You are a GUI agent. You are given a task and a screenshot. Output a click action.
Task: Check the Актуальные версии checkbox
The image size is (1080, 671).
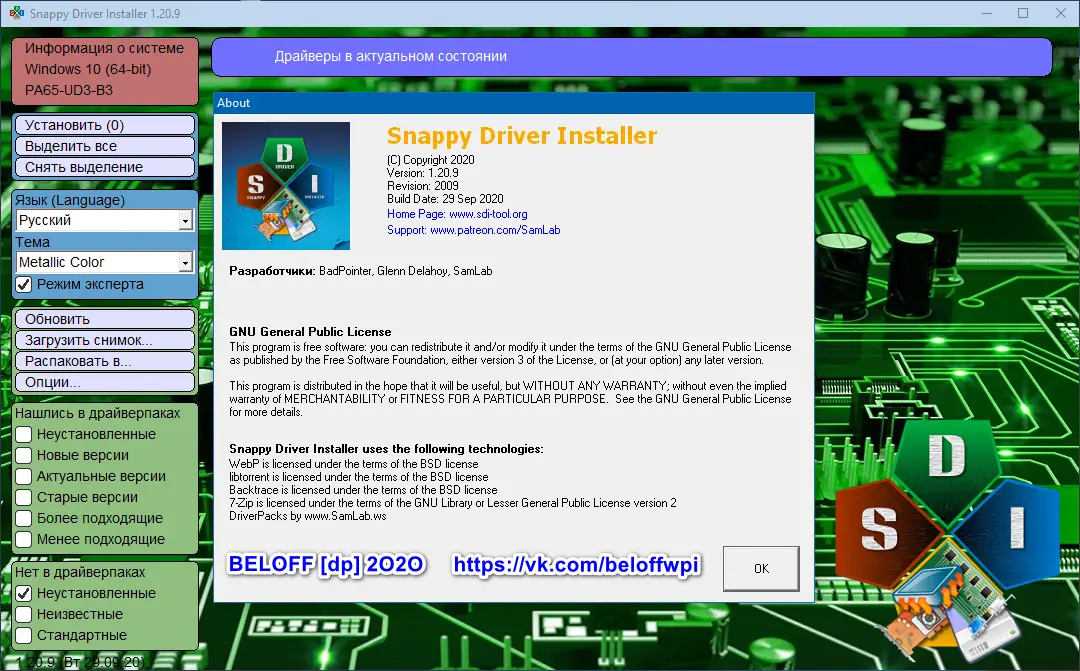(23, 477)
